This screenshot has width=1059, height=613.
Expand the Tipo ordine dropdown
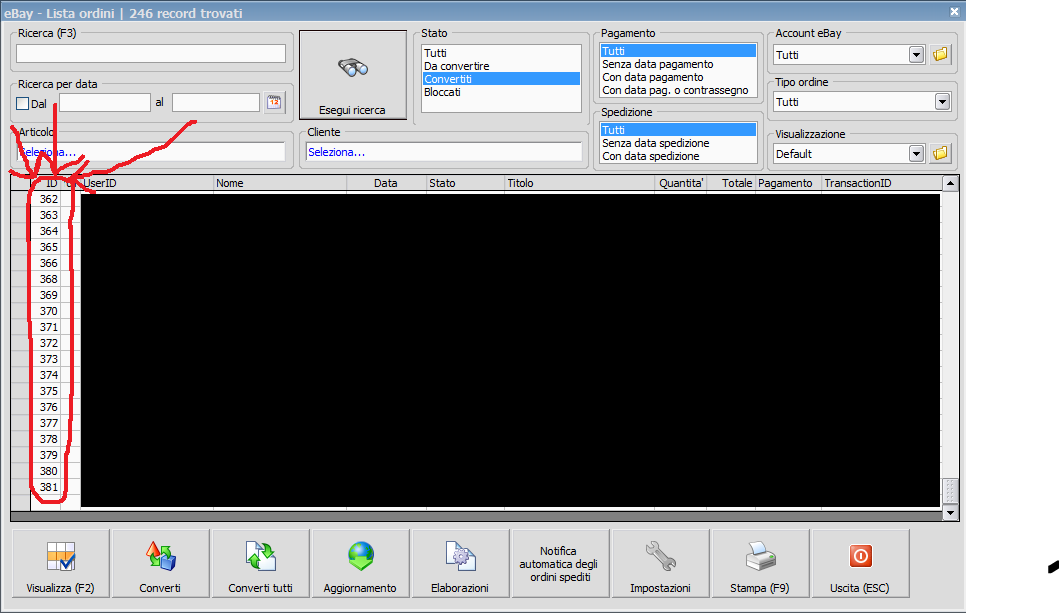click(942, 102)
